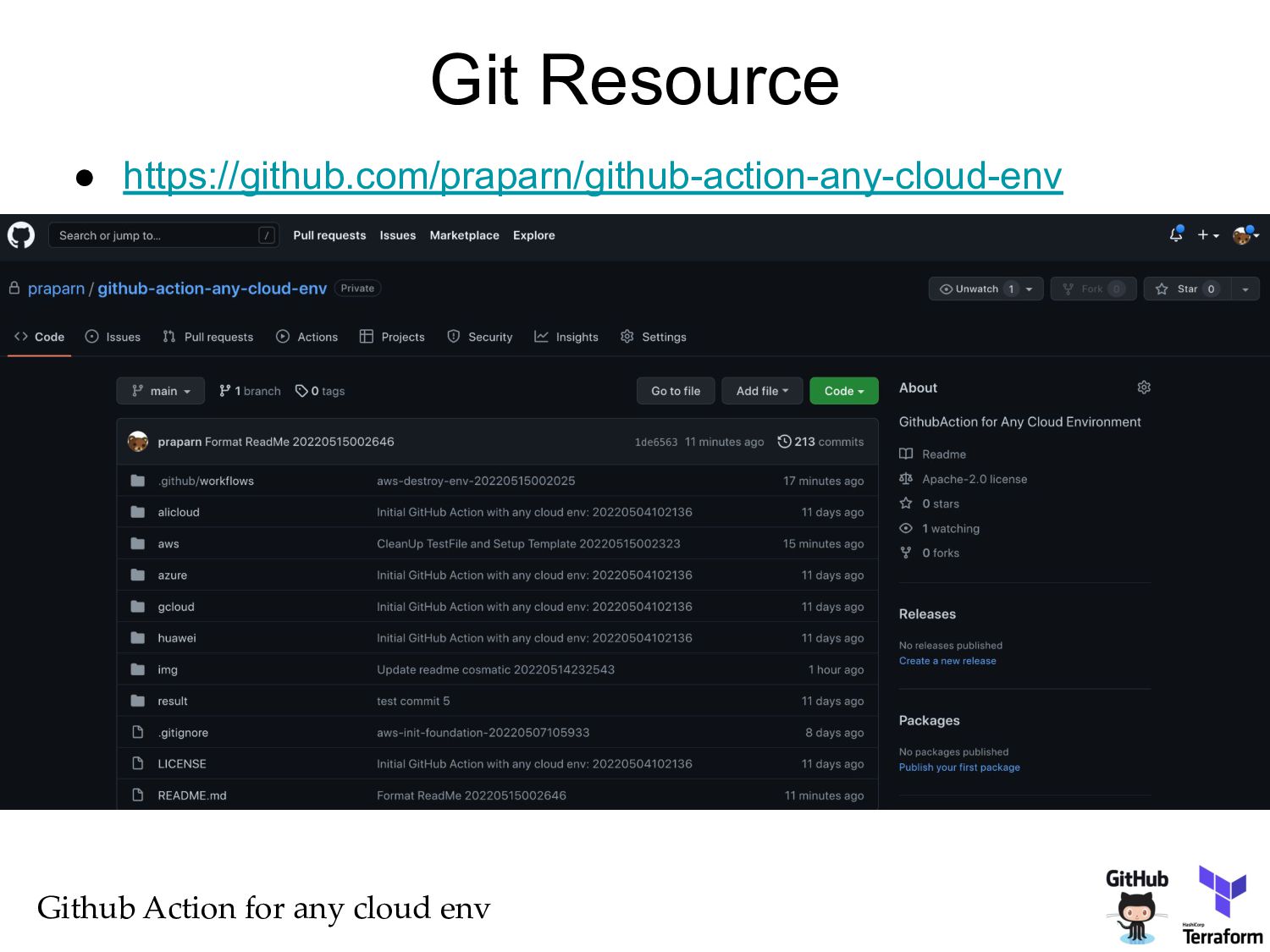
Task: Open the 1 branch link
Action: [251, 391]
